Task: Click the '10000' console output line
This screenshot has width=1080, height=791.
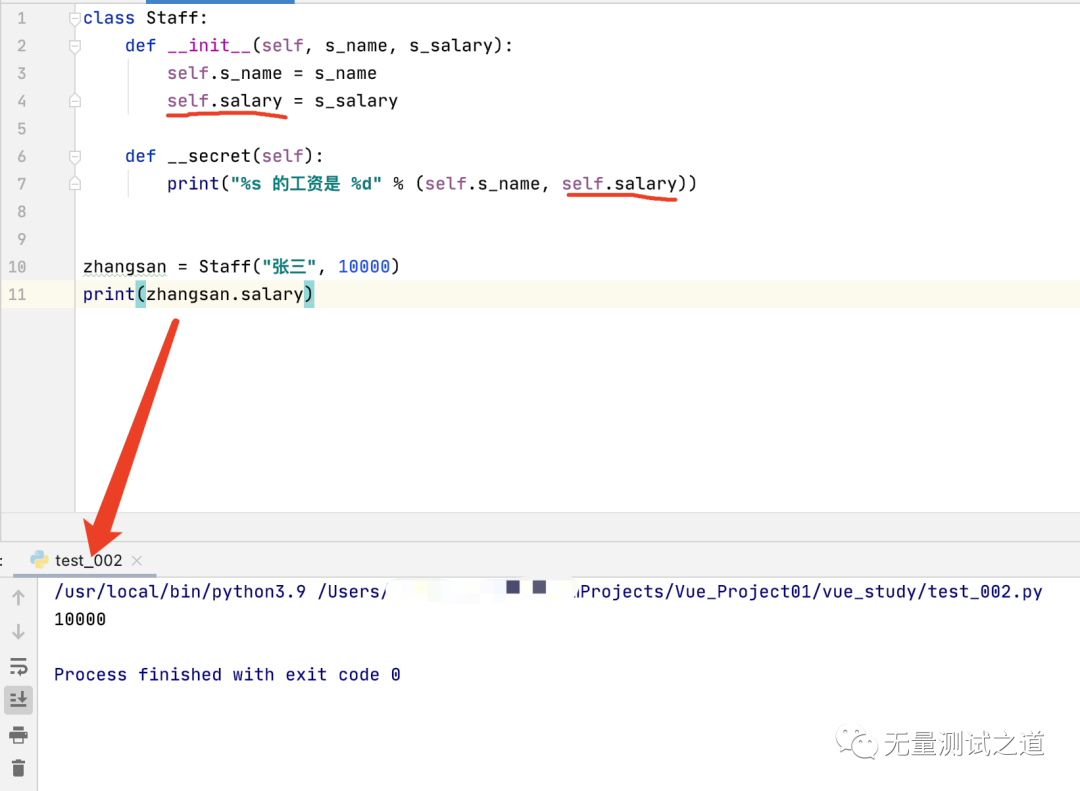Action: (80, 619)
